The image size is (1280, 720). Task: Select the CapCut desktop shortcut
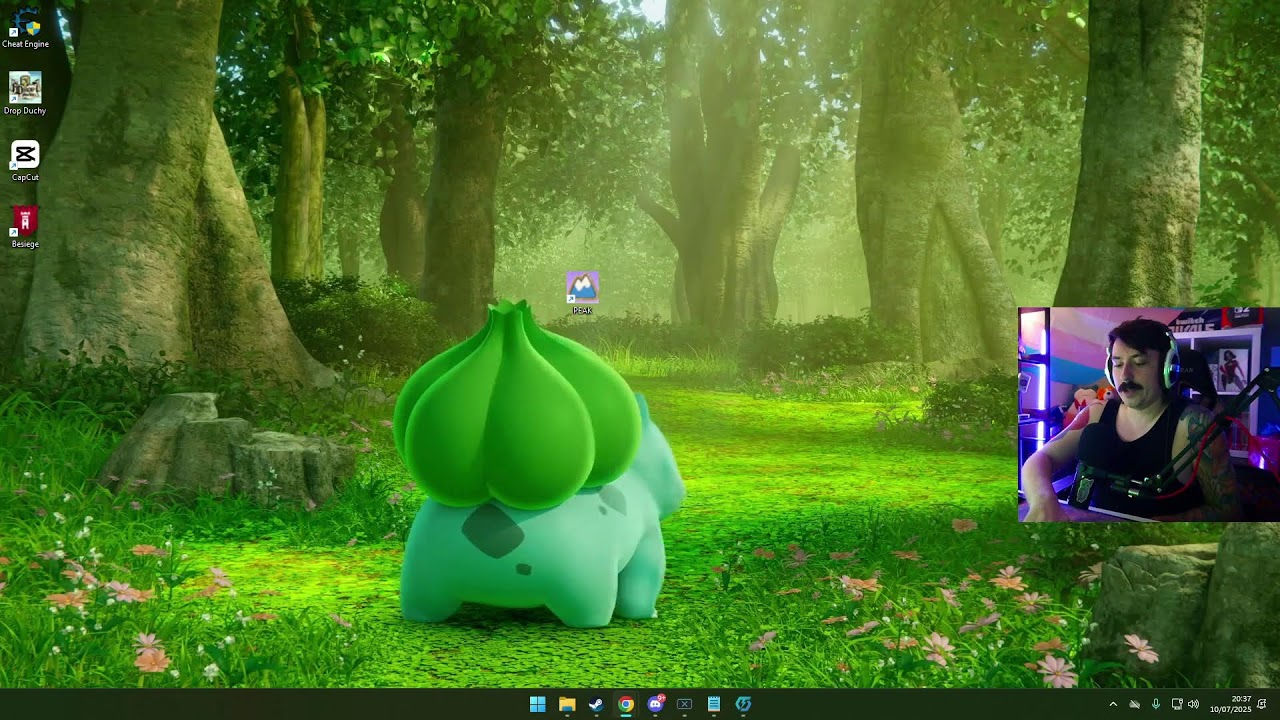[25, 161]
